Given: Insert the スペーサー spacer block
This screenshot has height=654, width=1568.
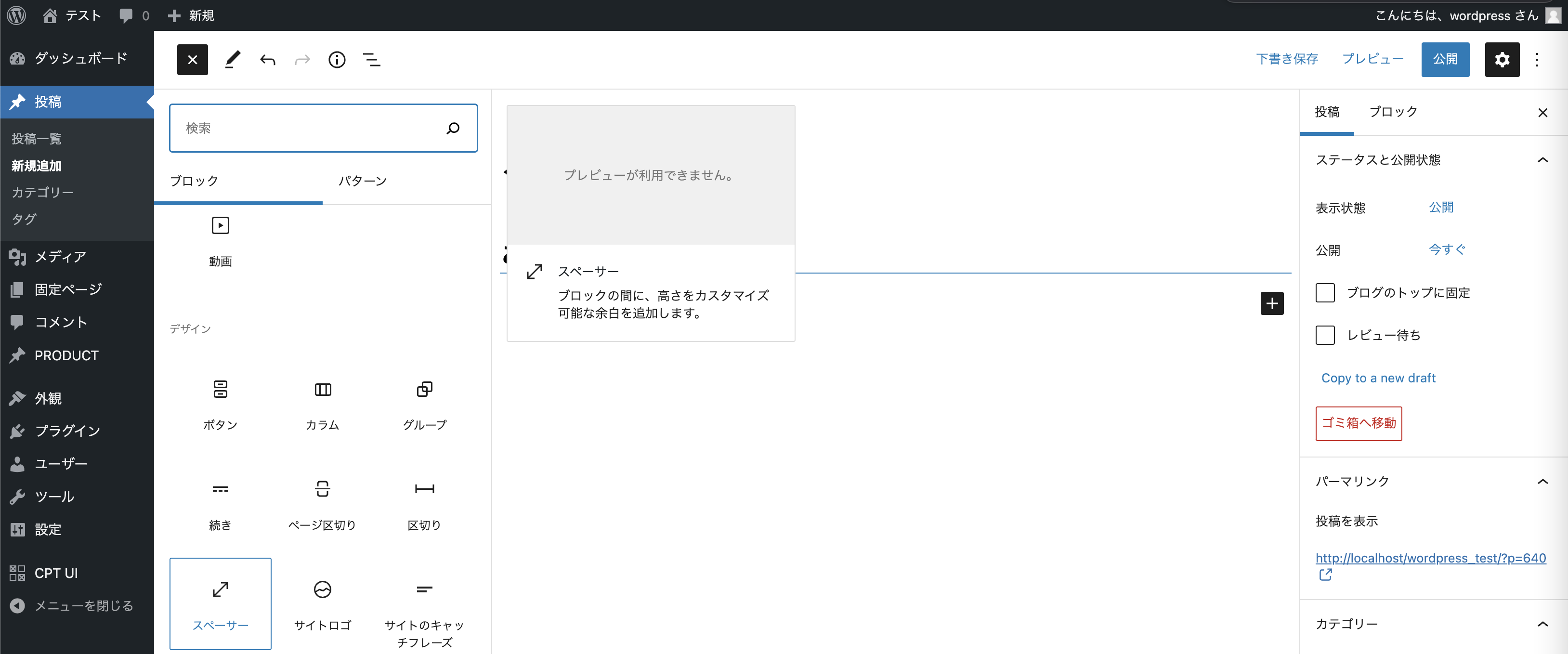Looking at the screenshot, I should (221, 604).
